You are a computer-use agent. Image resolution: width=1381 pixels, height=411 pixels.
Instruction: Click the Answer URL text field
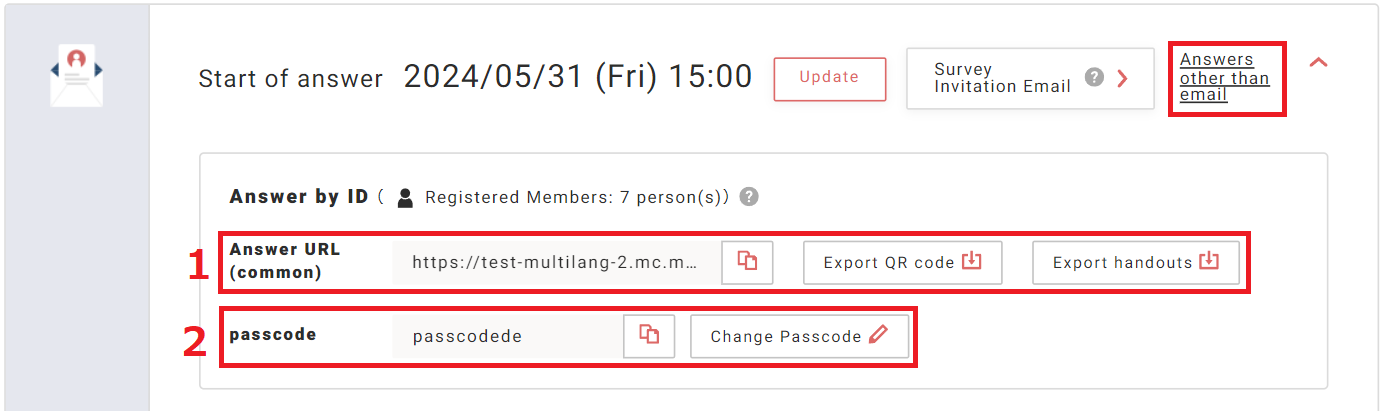coord(555,263)
